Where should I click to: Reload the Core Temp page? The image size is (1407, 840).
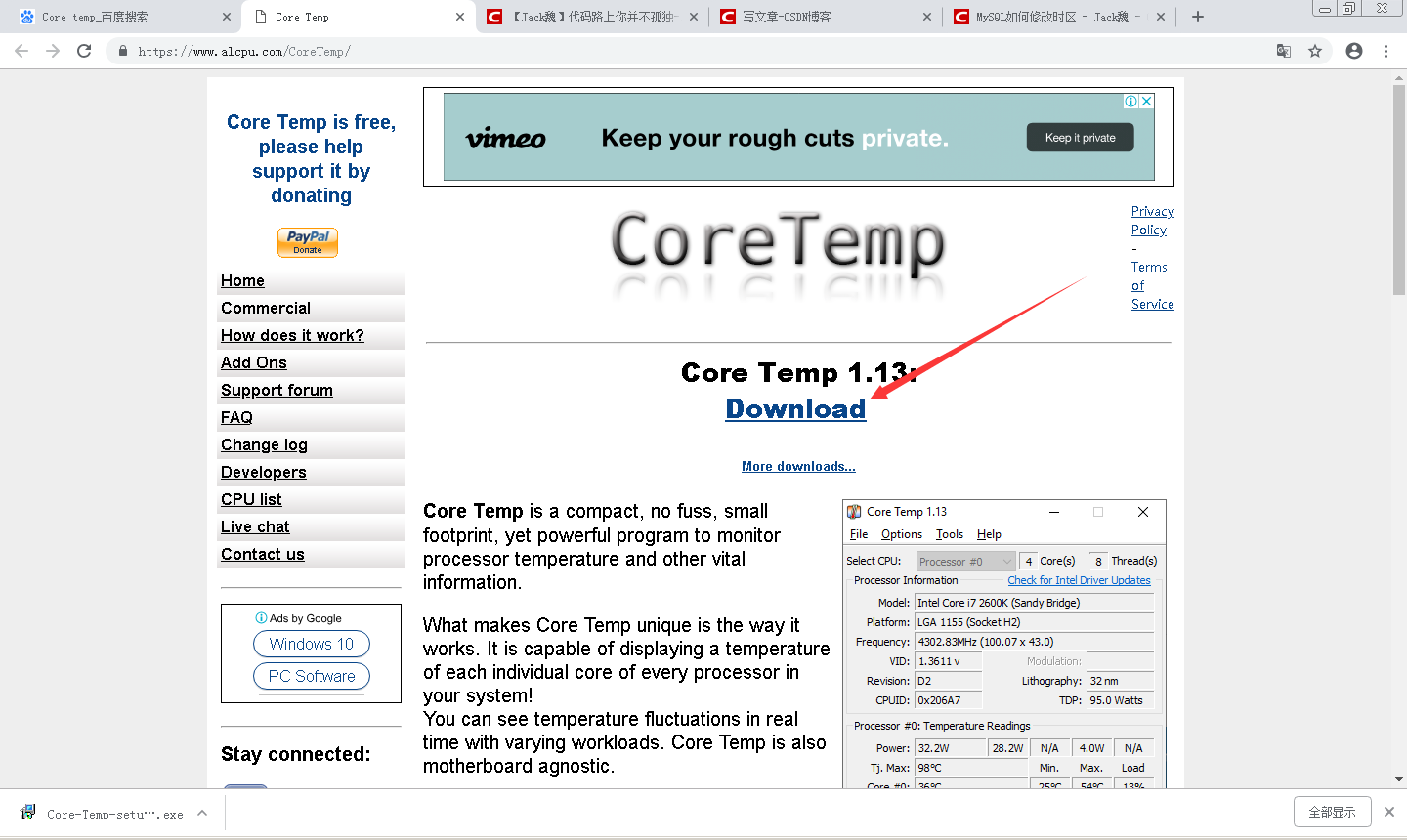click(83, 51)
